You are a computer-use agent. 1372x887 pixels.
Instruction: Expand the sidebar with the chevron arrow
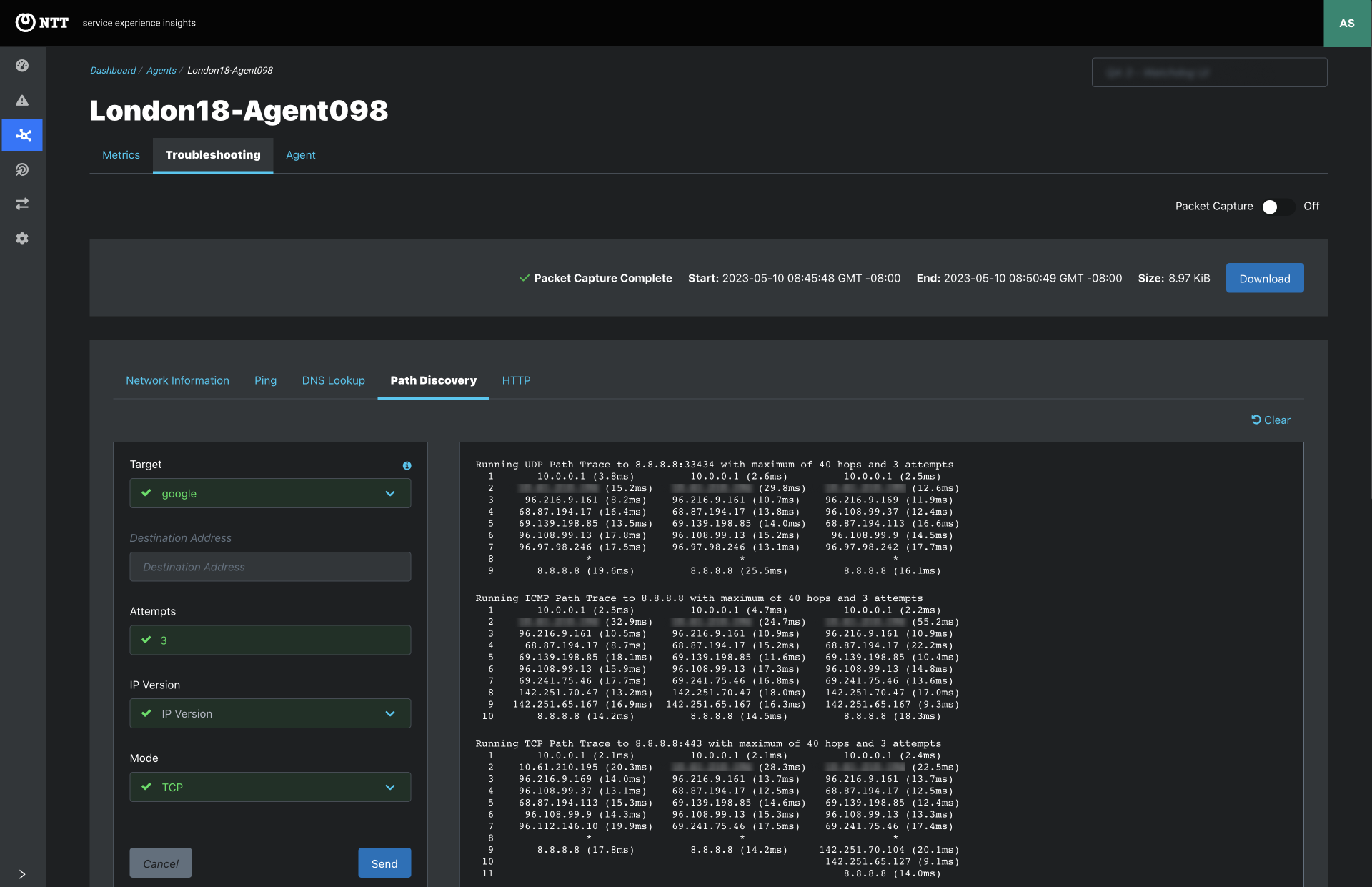[x=22, y=874]
